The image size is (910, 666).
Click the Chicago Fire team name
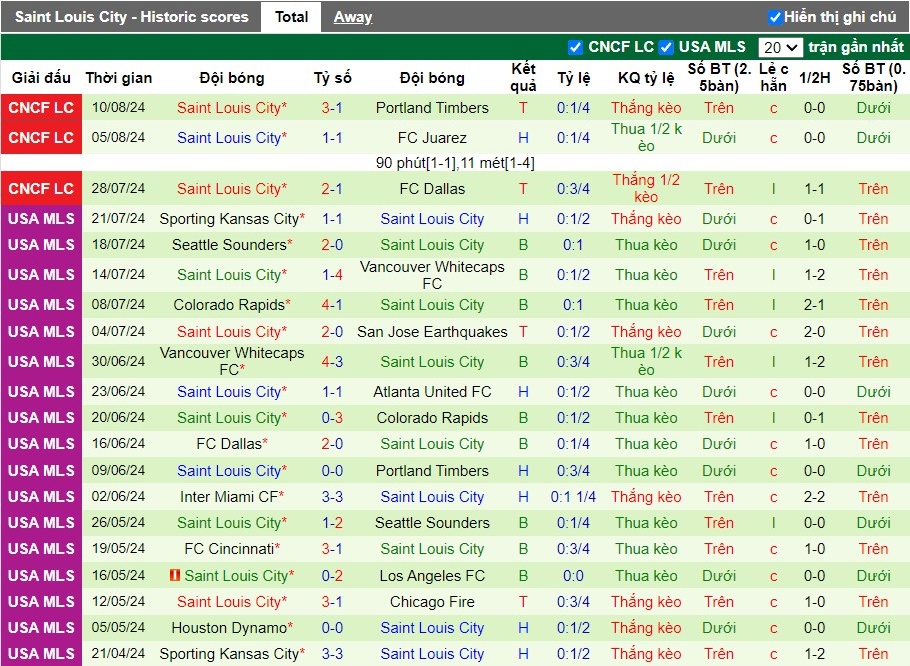(x=432, y=602)
